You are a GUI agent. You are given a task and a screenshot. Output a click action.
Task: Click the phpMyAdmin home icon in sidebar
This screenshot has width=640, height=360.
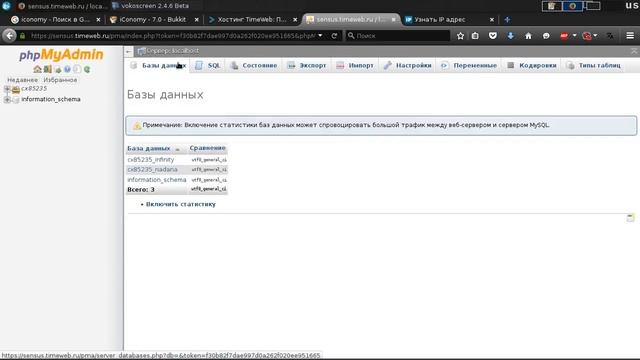[38, 69]
